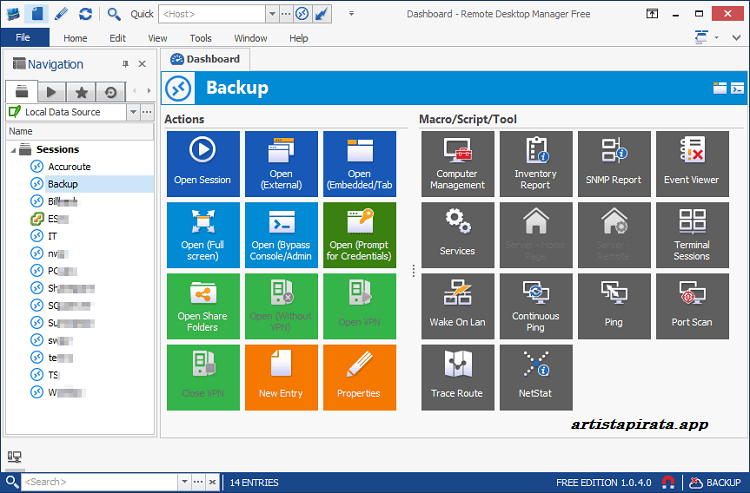The height and width of the screenshot is (493, 750).
Task: Open the search box dropdown arrow
Action: (185, 482)
